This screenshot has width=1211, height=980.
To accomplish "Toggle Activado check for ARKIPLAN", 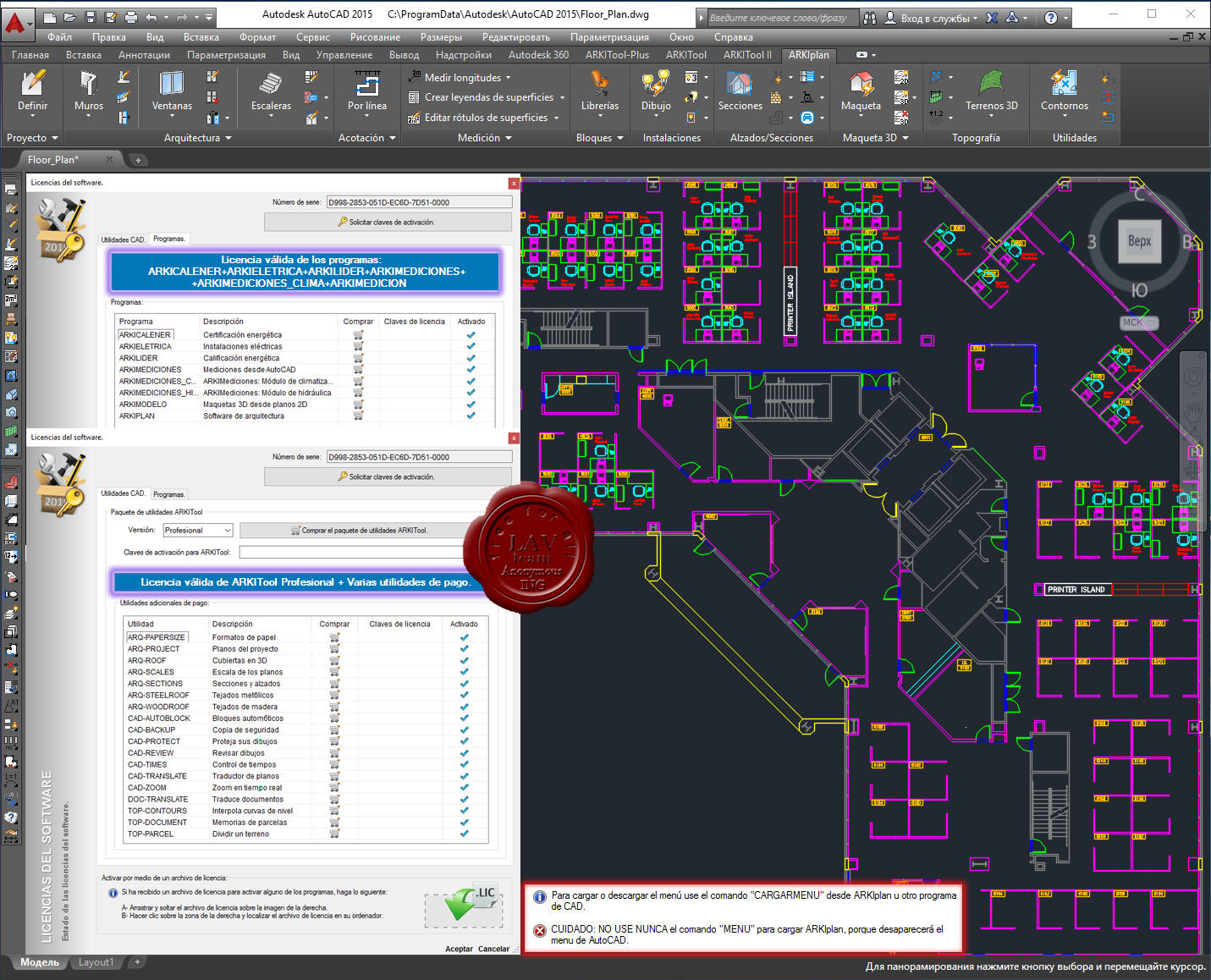I will point(471,416).
